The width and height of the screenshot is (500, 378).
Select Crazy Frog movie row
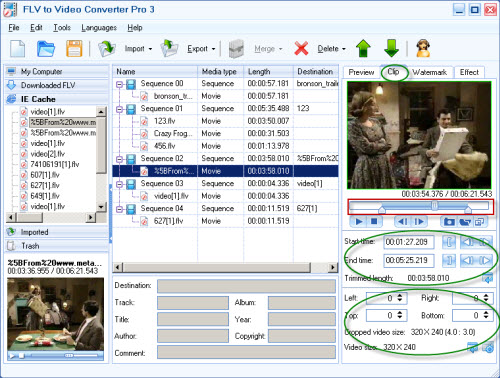(x=225, y=134)
